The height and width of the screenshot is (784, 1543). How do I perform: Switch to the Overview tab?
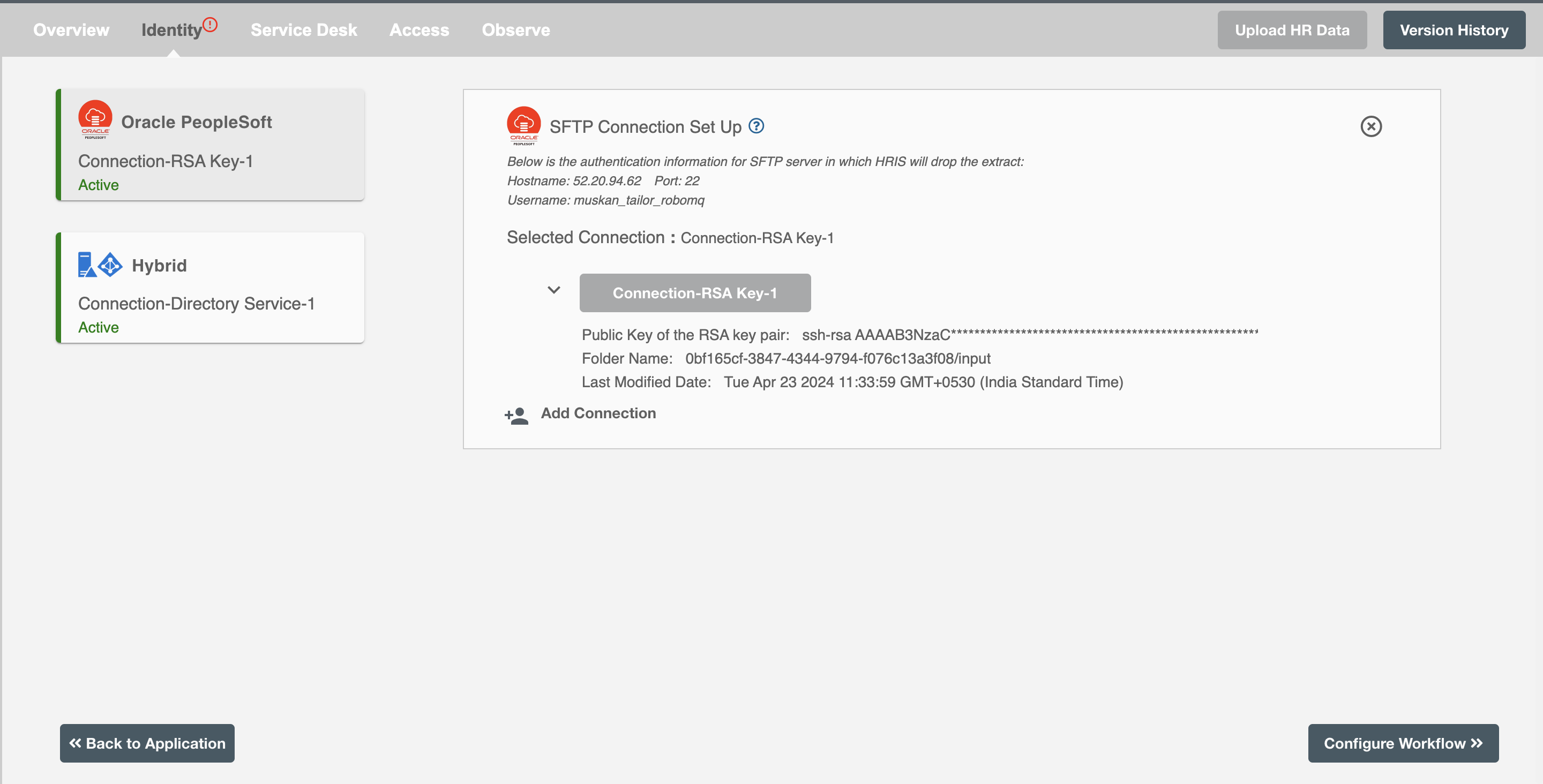coord(71,29)
